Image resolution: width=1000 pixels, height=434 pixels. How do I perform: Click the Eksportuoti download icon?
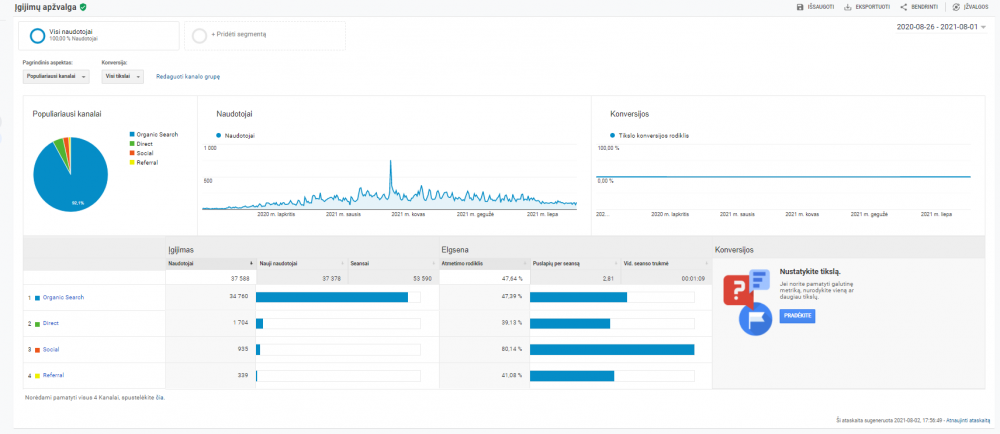click(848, 7)
